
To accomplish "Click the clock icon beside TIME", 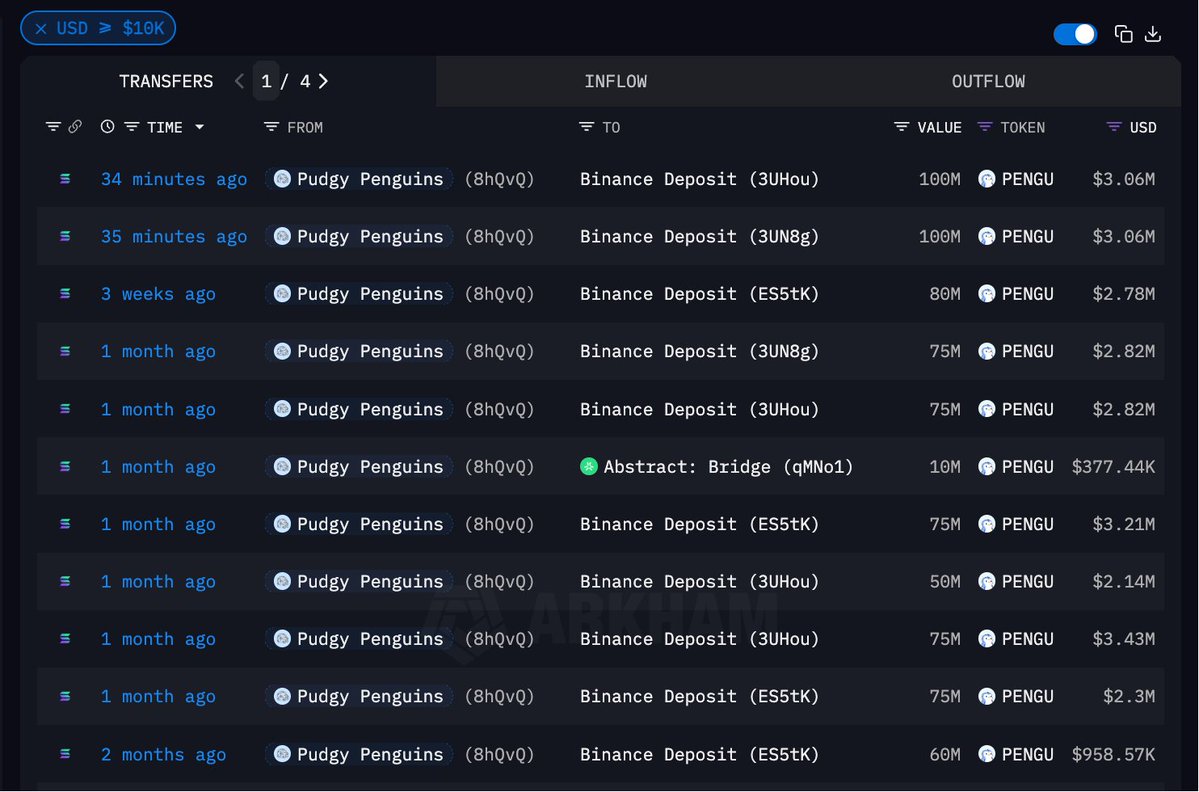I will [107, 127].
